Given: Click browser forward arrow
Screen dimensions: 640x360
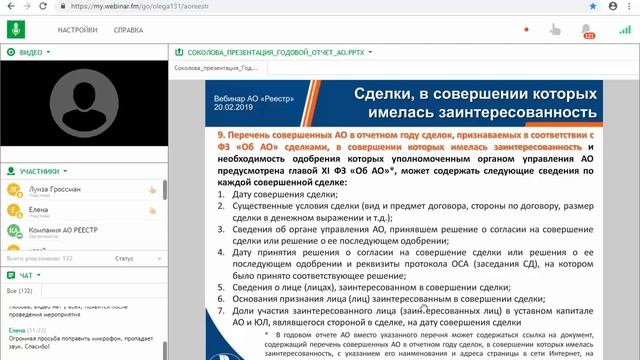Looking at the screenshot, I should [x=27, y=6].
